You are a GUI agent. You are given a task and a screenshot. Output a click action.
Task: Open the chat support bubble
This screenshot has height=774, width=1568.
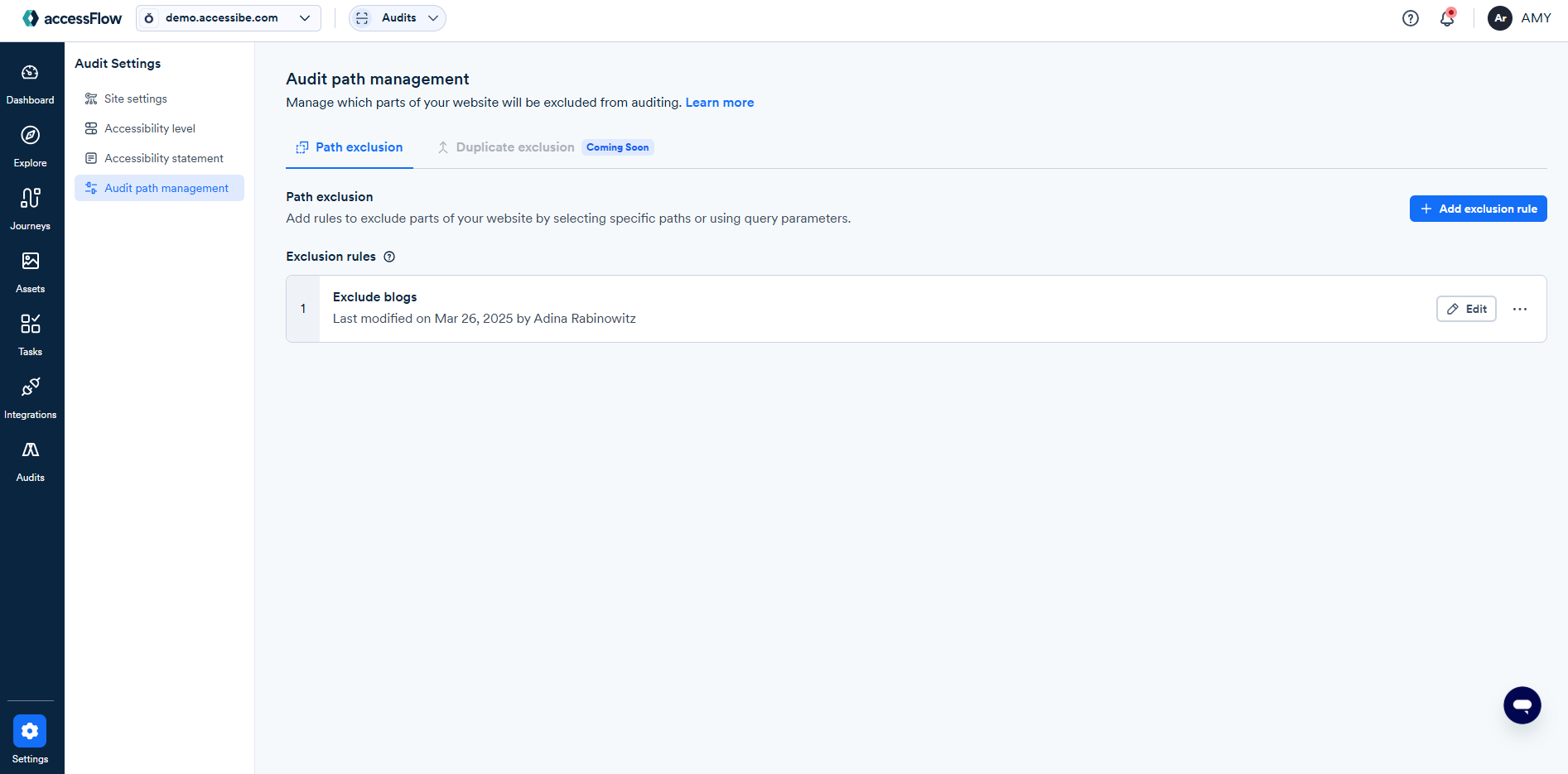click(1522, 705)
